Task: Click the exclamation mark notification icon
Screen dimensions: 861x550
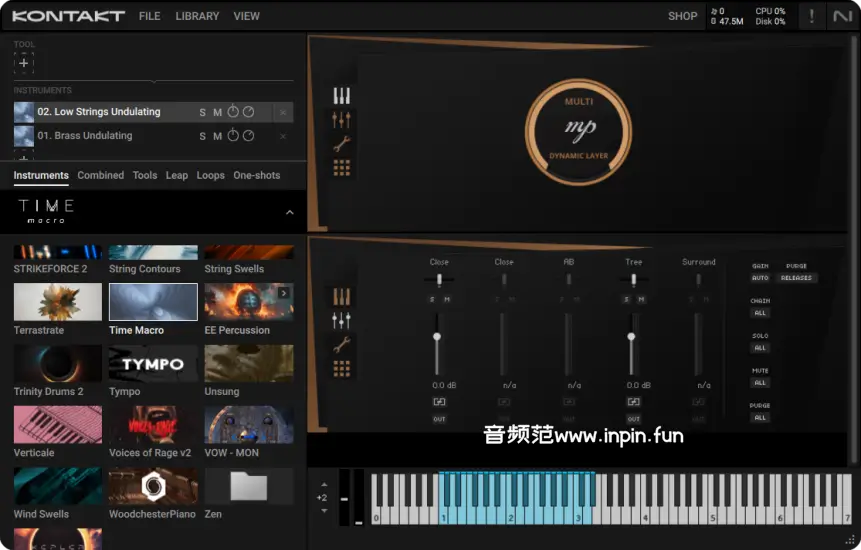Action: click(x=811, y=16)
